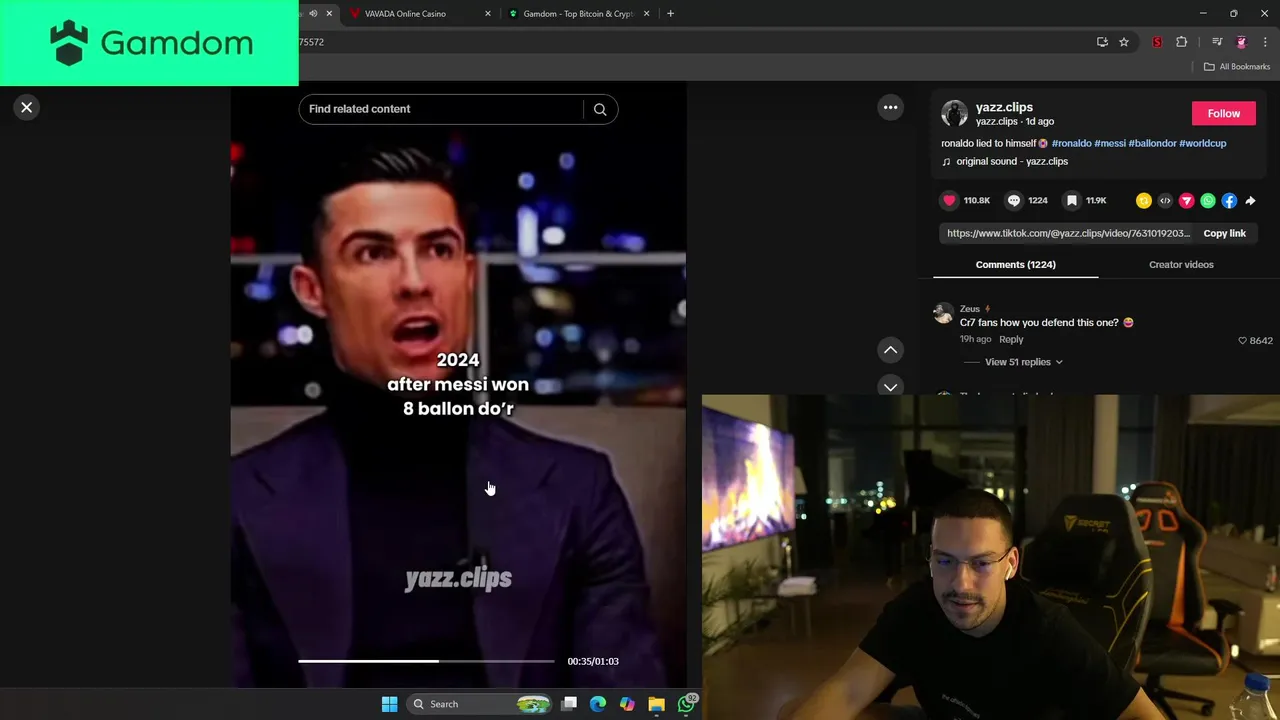Save video with bookmark icon

coord(1072,200)
